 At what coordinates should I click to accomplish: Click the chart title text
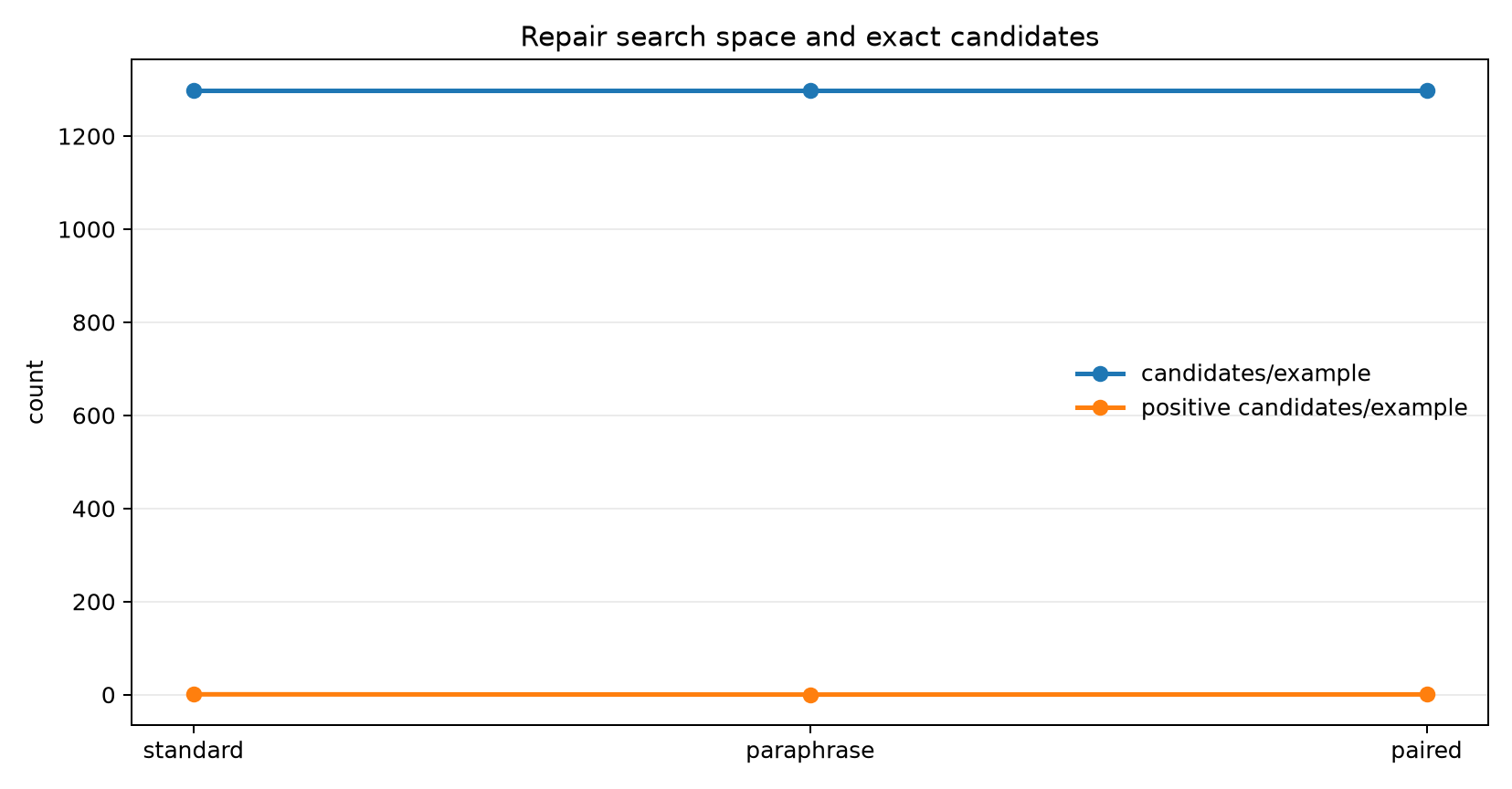point(809,37)
